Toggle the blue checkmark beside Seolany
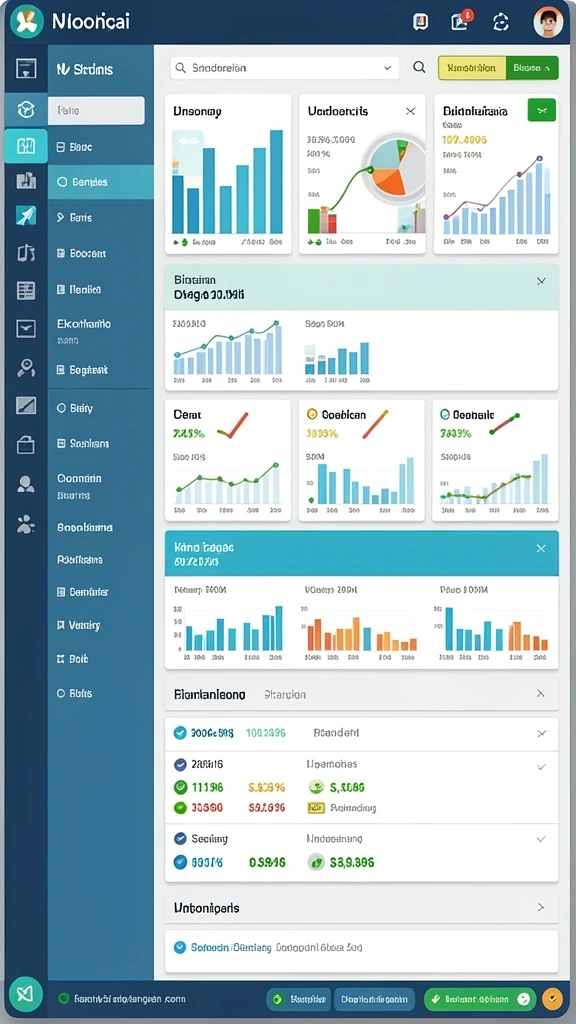The height and width of the screenshot is (1024, 576). tap(180, 839)
